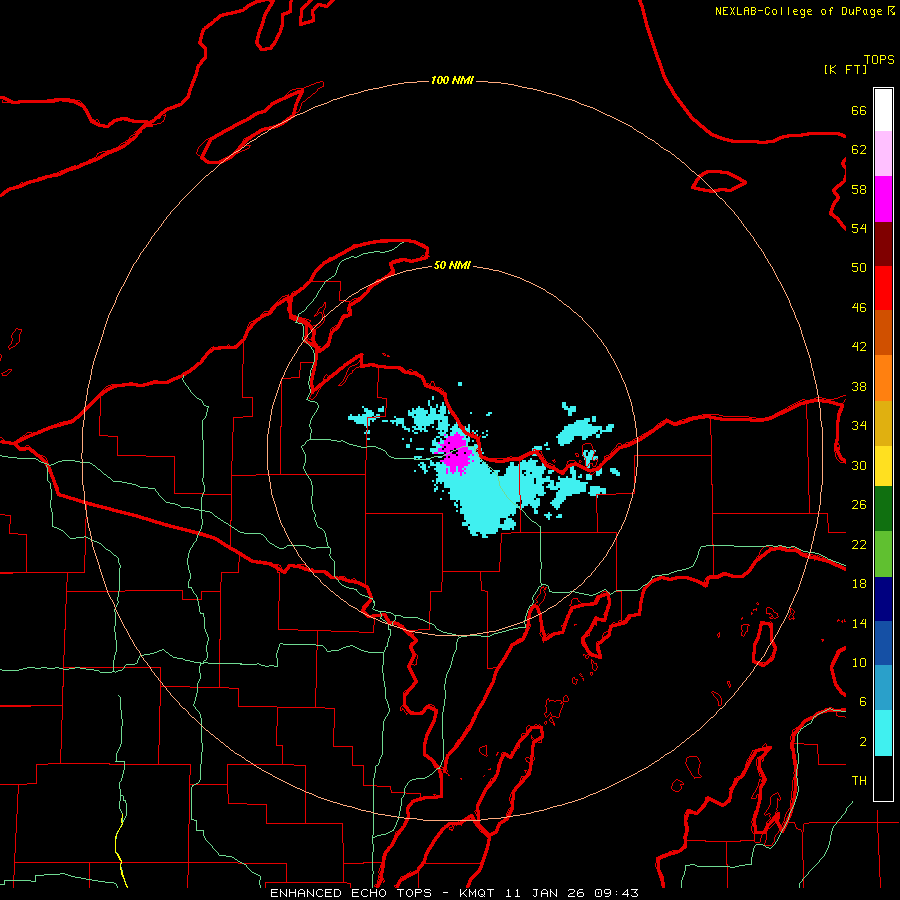
Task: Select the cyan swatch in the legend bar
Action: tap(883, 733)
